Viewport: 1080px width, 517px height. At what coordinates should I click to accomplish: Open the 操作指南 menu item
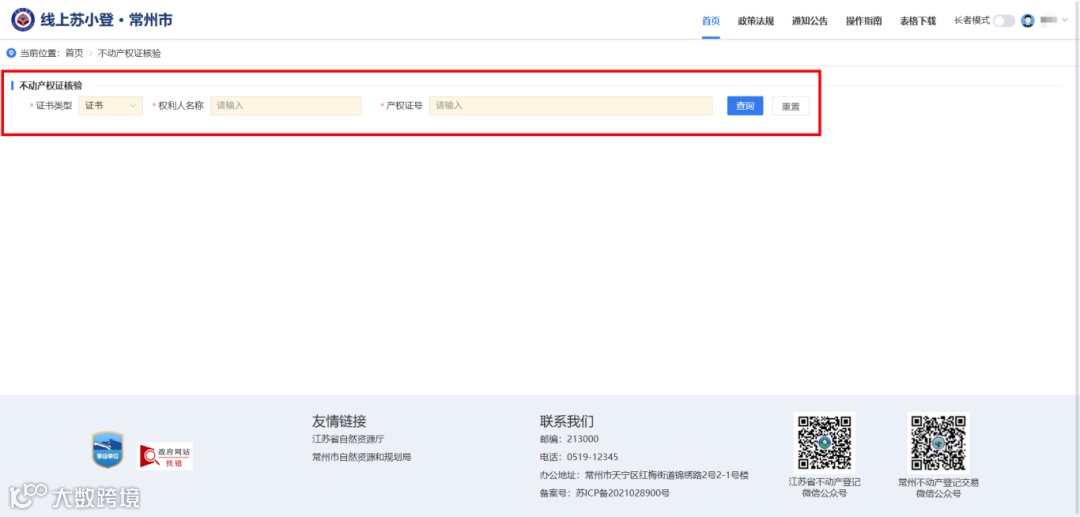pos(864,21)
